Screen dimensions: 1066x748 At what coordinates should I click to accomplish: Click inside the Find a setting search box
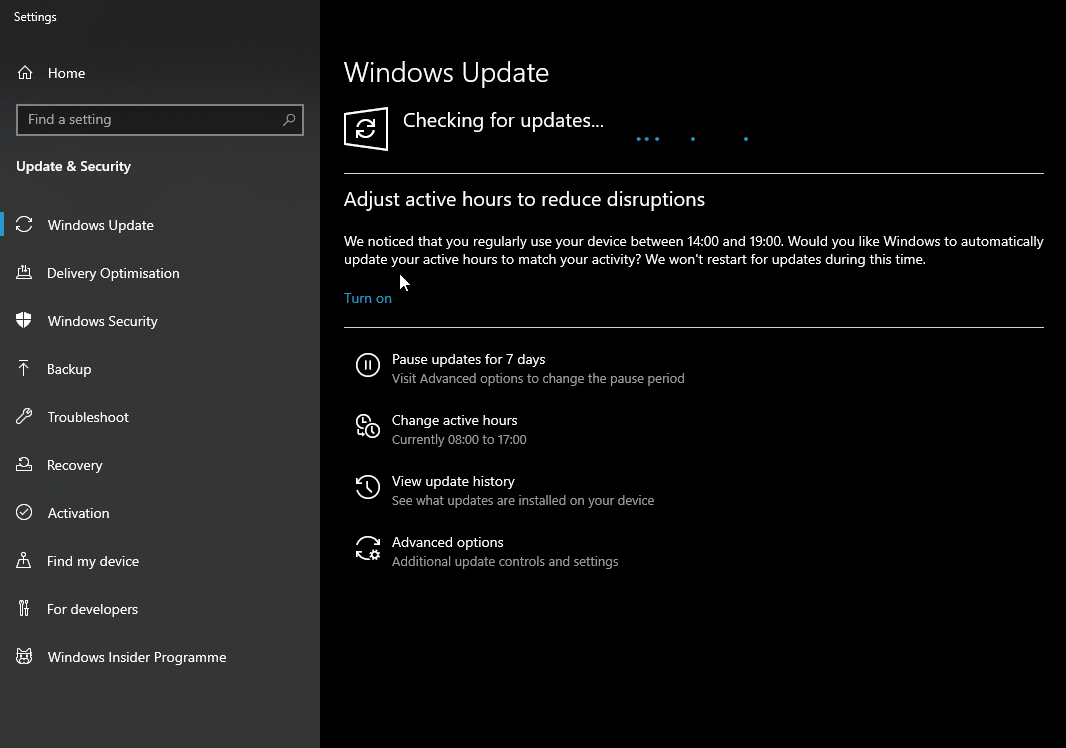(x=150, y=119)
